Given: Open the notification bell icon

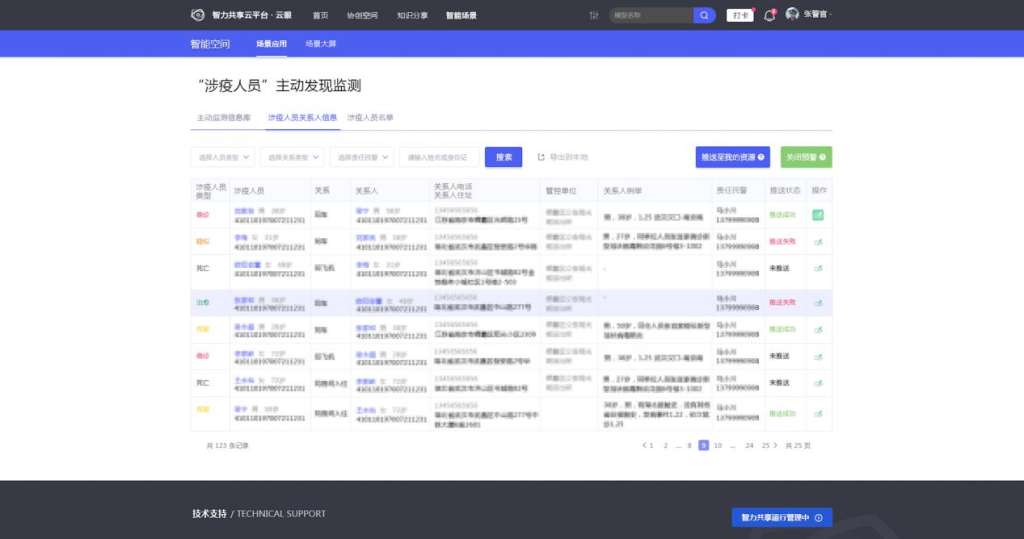Looking at the screenshot, I should coord(770,15).
